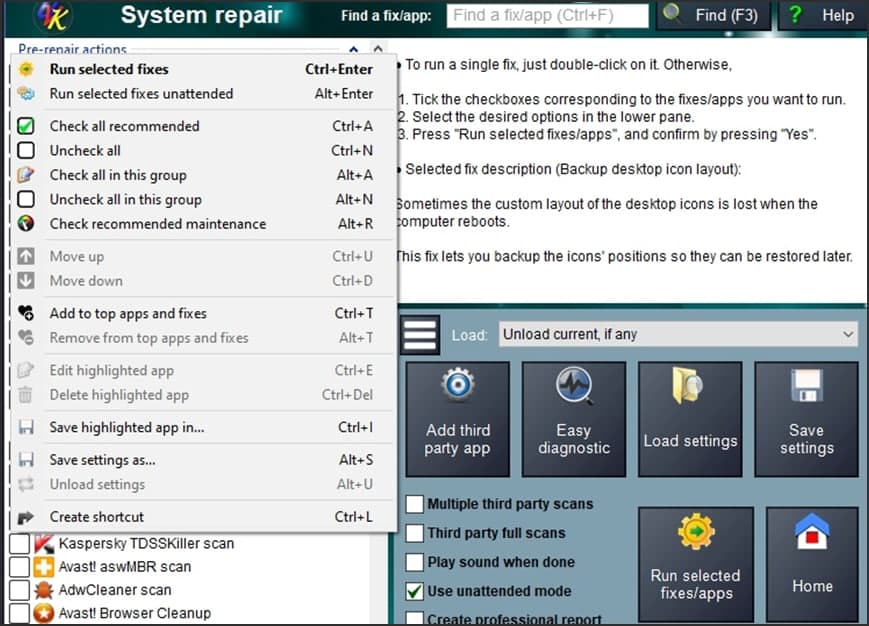Tick the Kaspersky TDSSKiller scan checkbox
869x626 pixels.
(19, 544)
